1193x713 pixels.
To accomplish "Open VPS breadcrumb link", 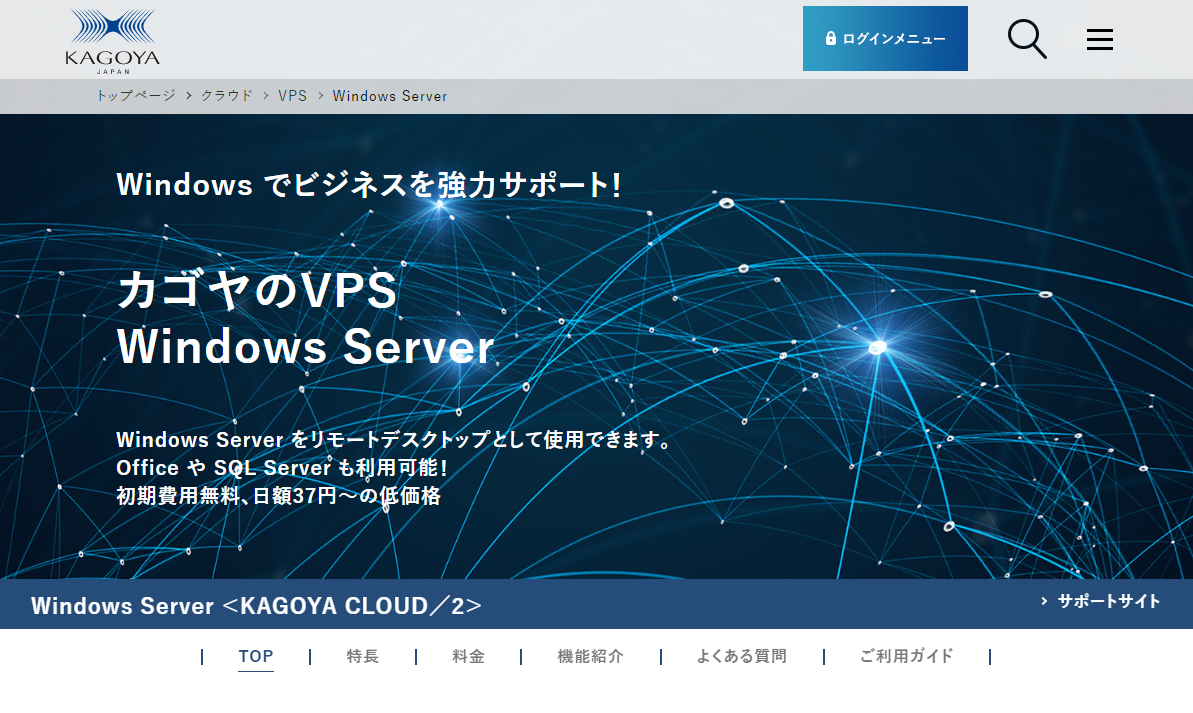I will point(292,96).
